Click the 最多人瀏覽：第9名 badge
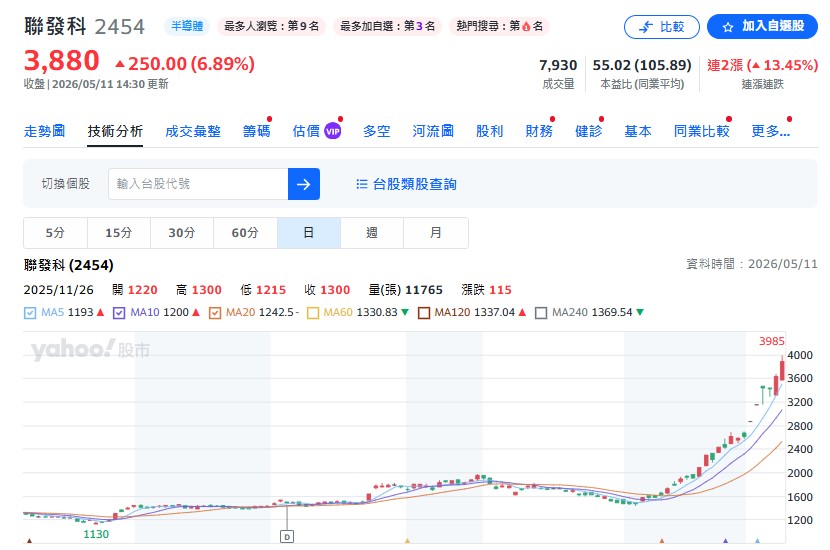The height and width of the screenshot is (550, 830). (272, 26)
